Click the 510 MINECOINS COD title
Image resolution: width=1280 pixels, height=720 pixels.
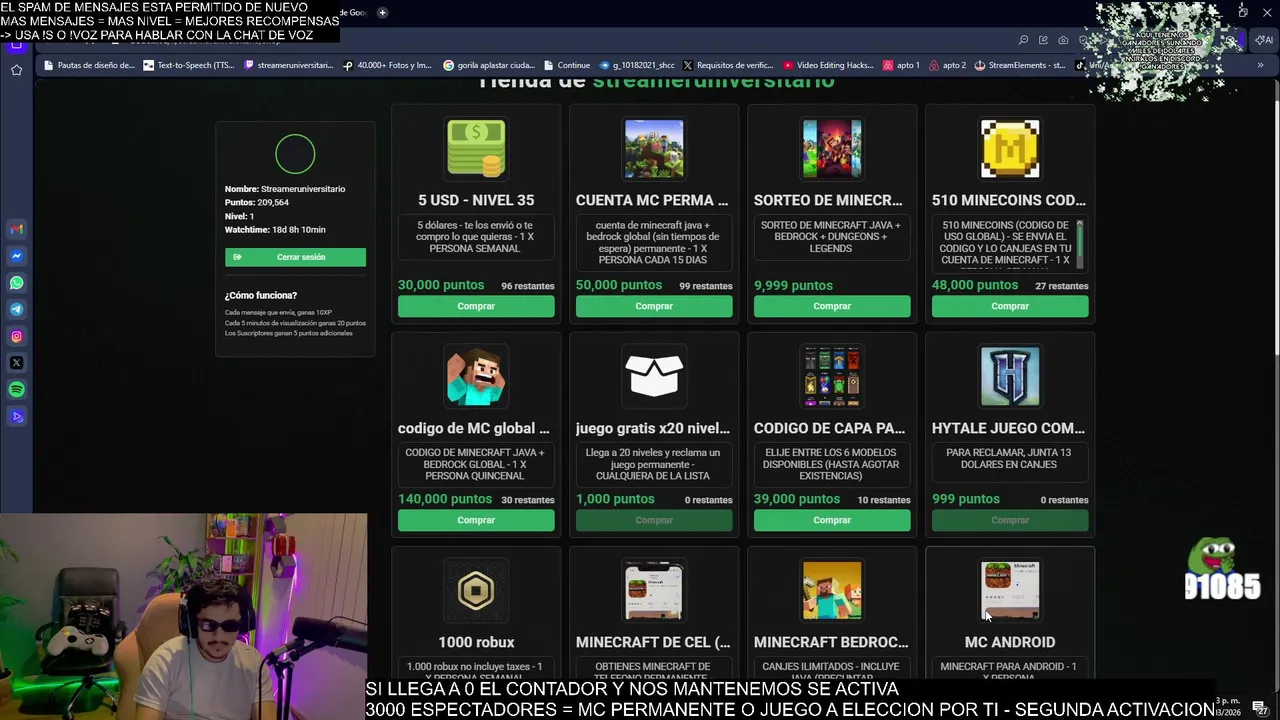1009,200
